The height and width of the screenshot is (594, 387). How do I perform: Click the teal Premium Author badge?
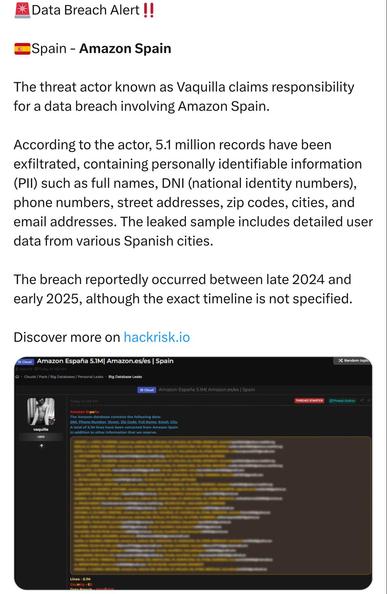point(342,400)
